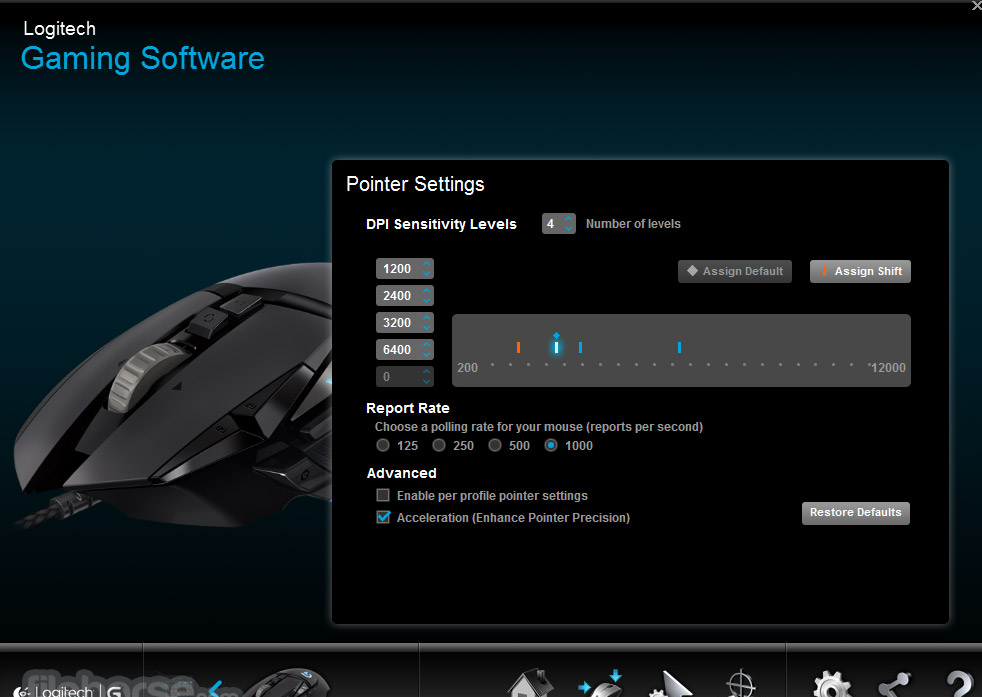Select 500 report rate
This screenshot has width=982, height=697.
coord(495,445)
